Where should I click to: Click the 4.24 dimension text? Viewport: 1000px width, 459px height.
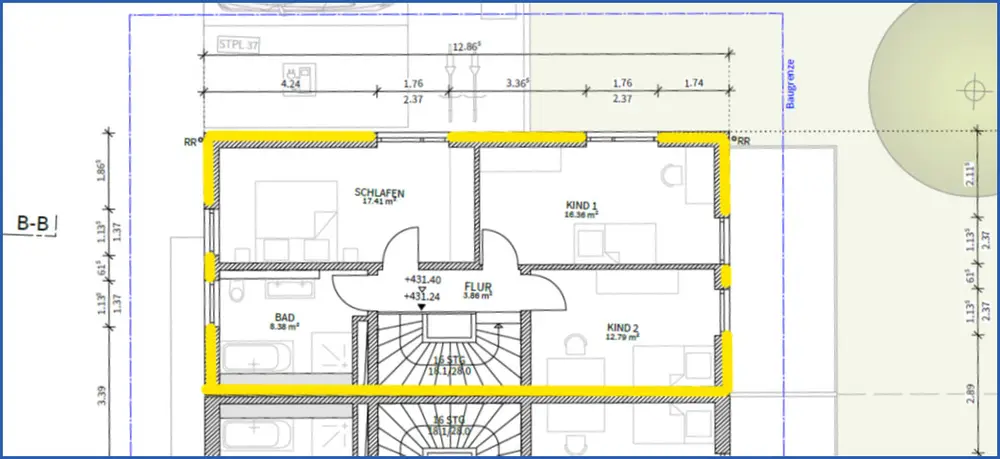pyautogui.click(x=291, y=85)
